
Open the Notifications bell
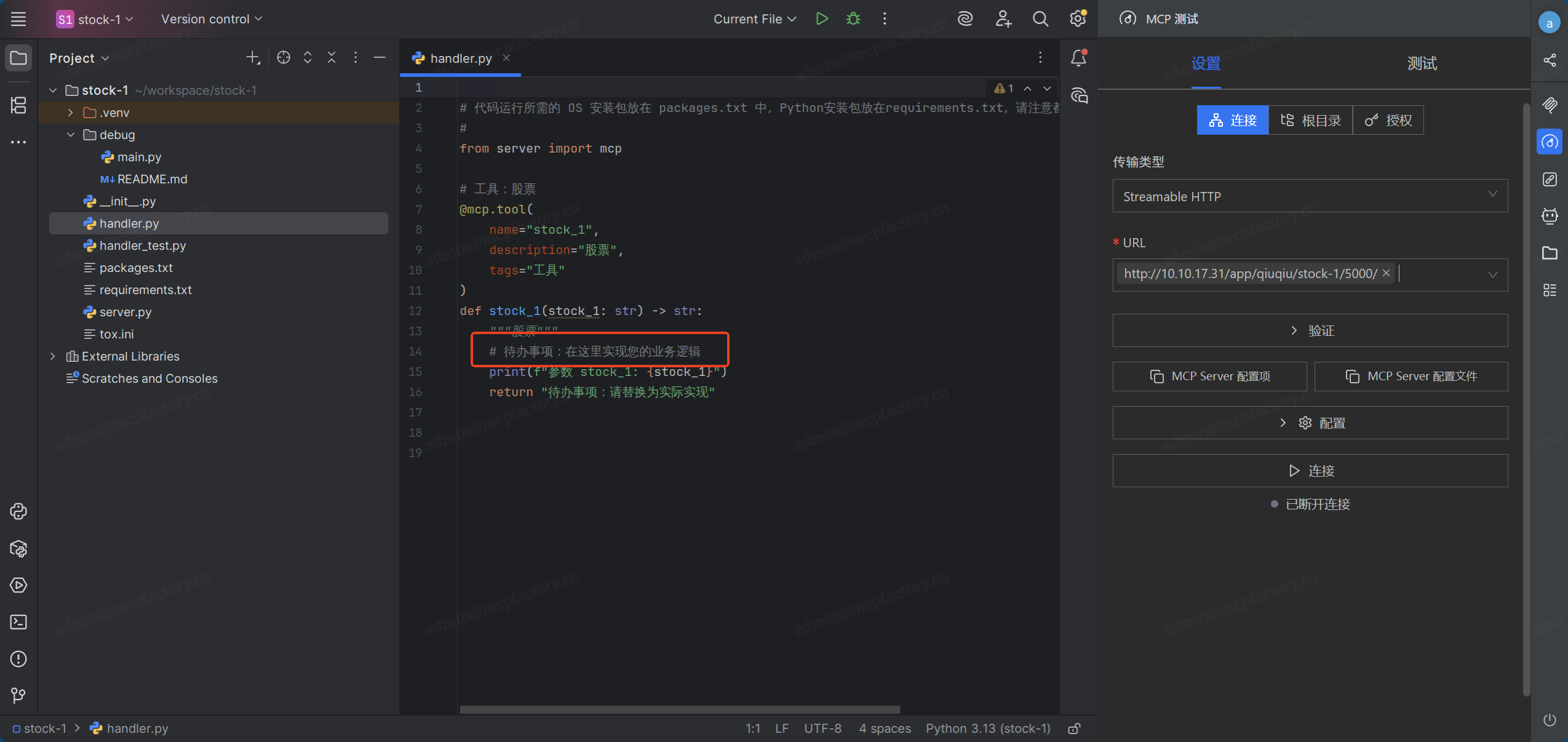1078,58
